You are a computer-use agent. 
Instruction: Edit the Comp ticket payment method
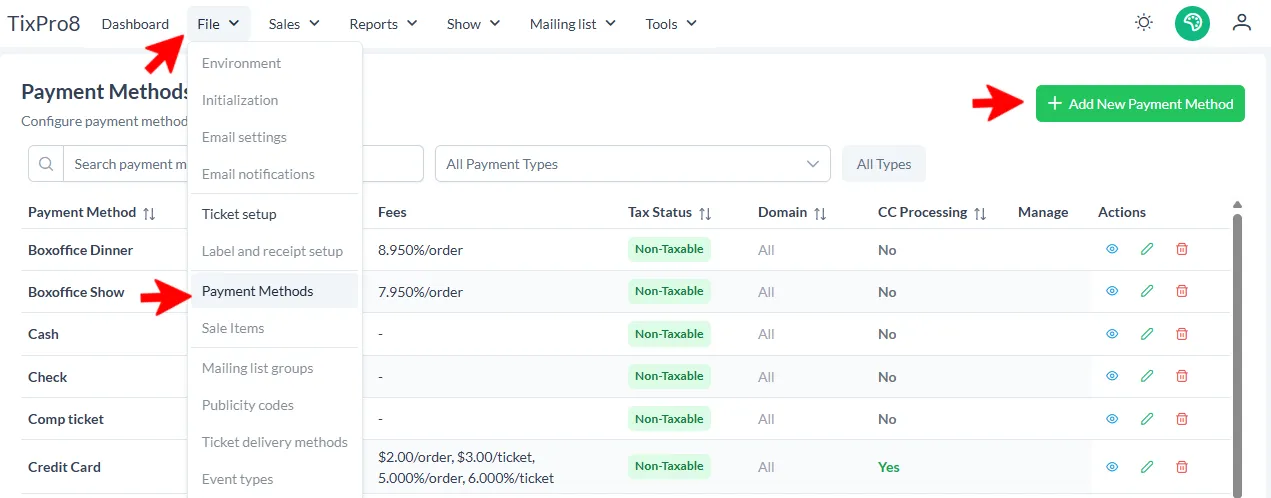tap(1147, 419)
